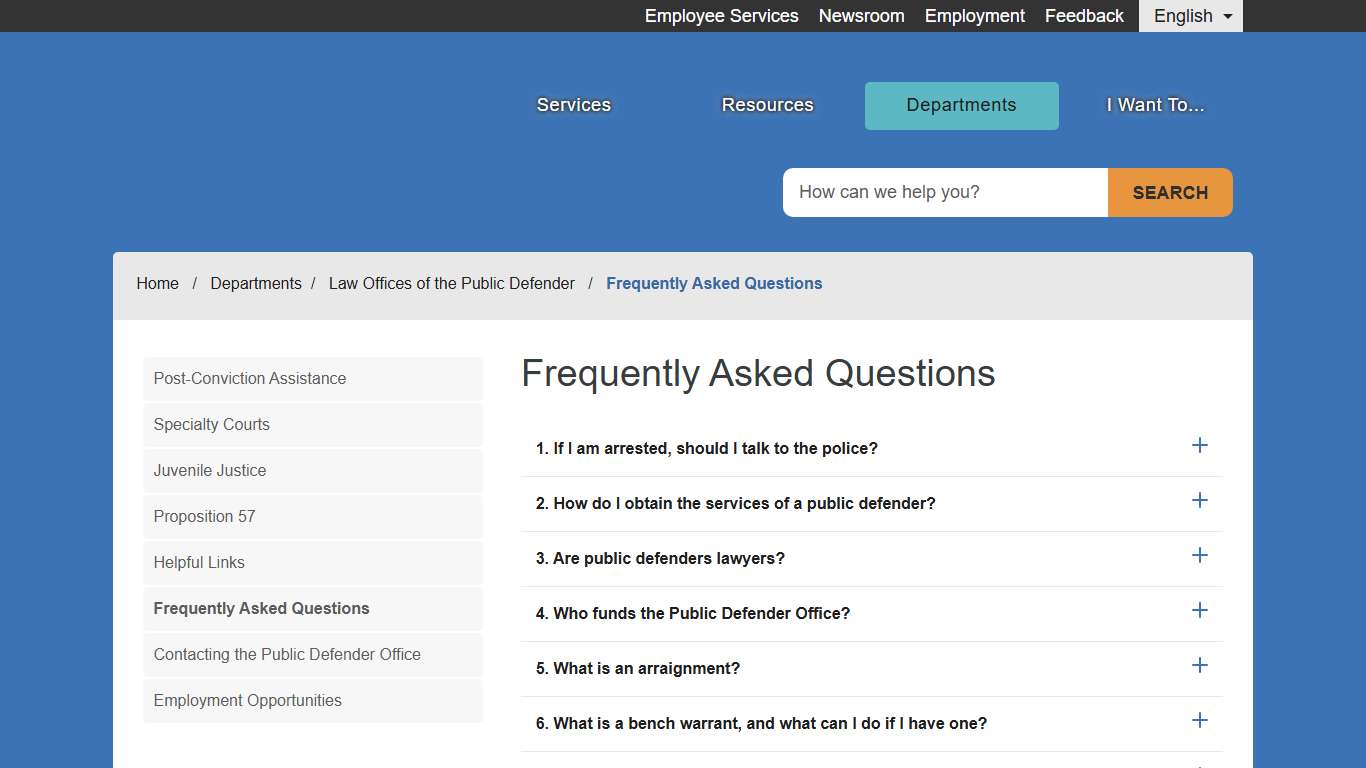Select Proposition 57 from sidebar
1366x768 pixels.
(x=204, y=516)
